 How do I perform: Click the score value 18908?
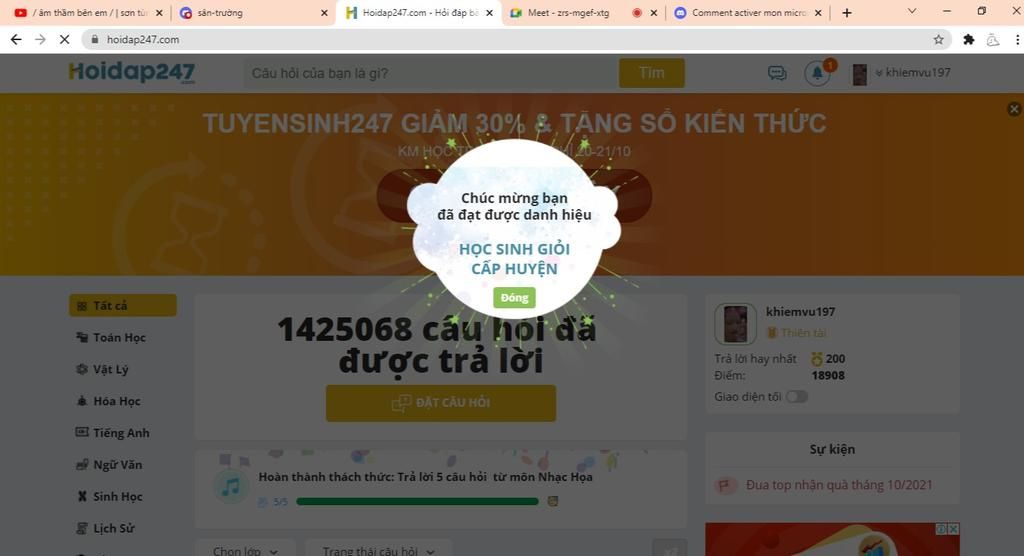828,376
